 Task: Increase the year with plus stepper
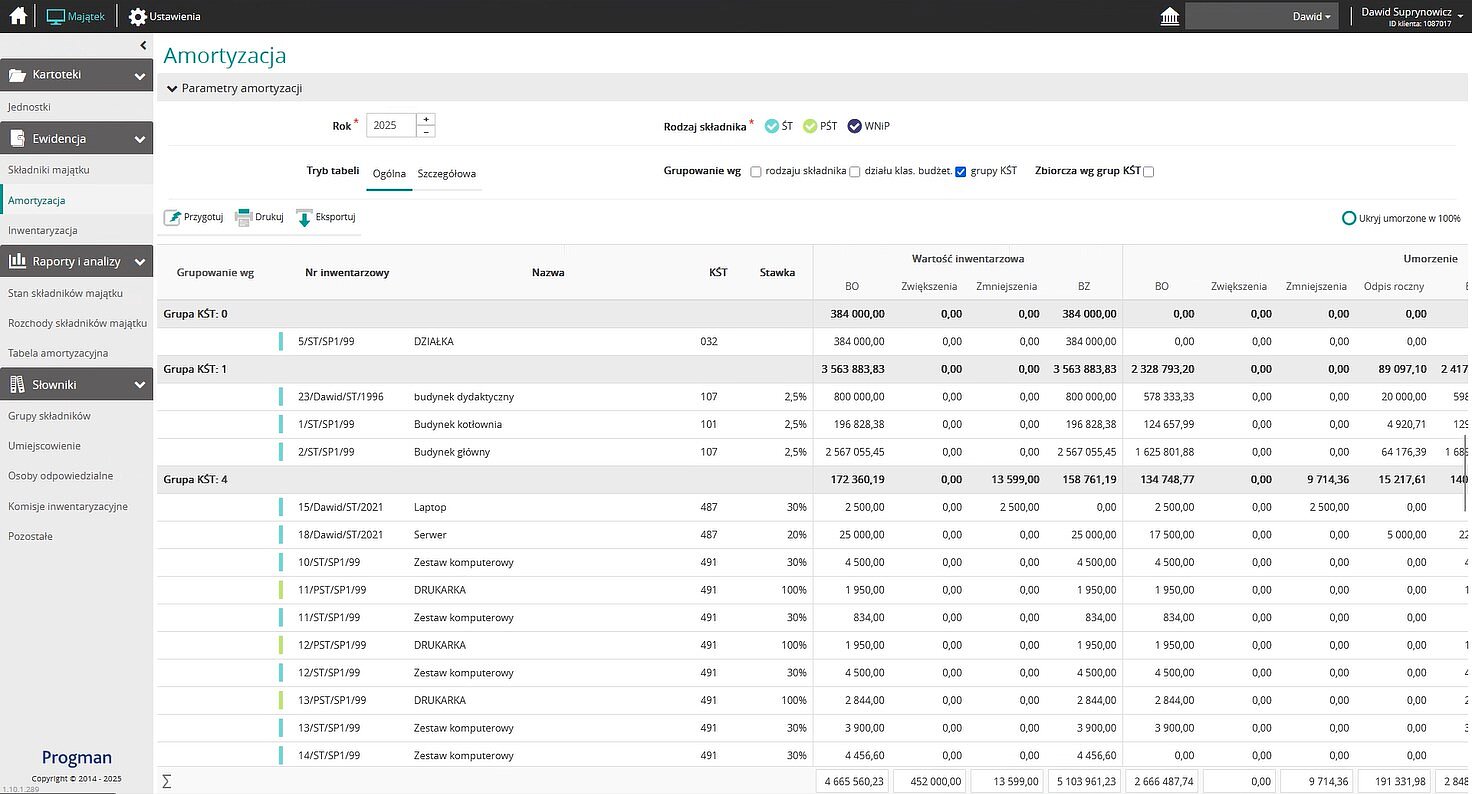pyautogui.click(x=426, y=119)
